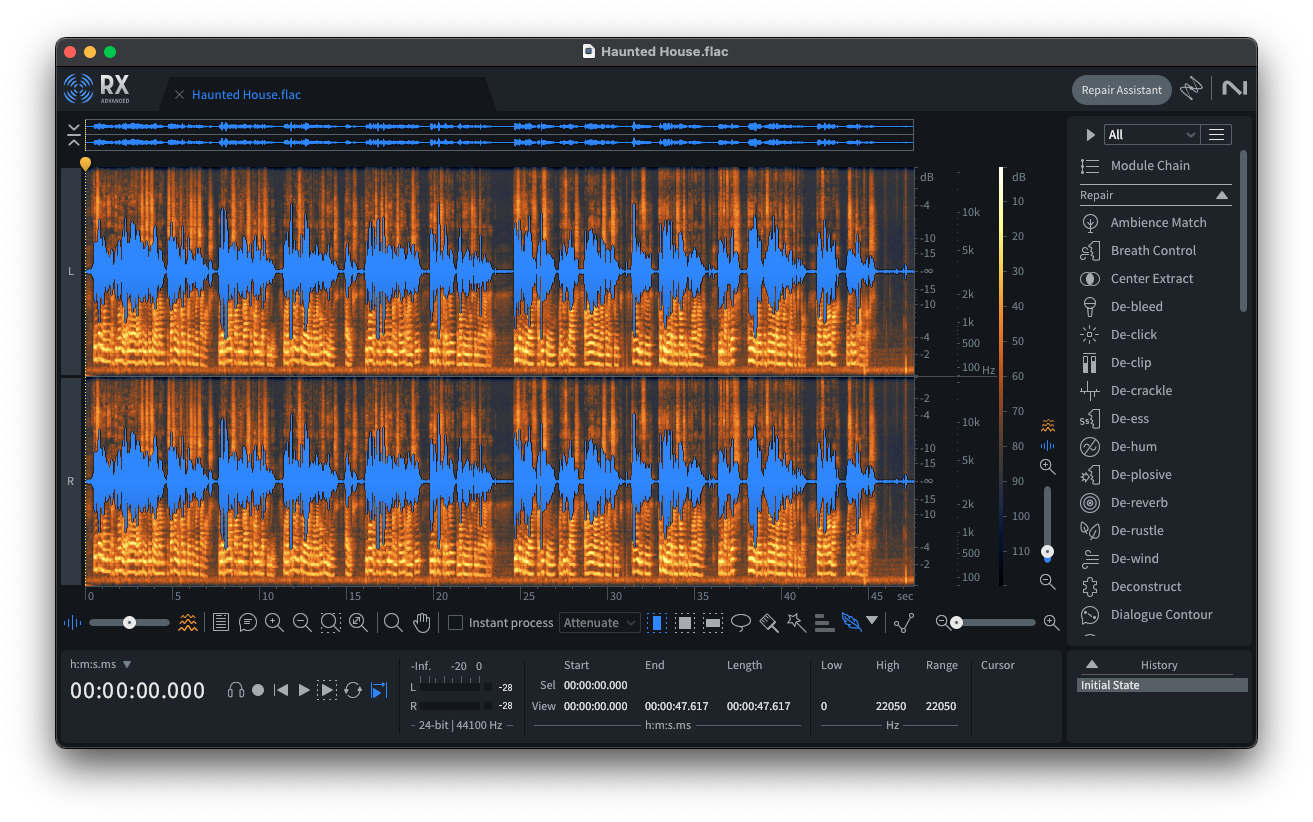This screenshot has height=822, width=1313.
Task: Activate the Grab and Drag hand tool
Action: [x=422, y=622]
